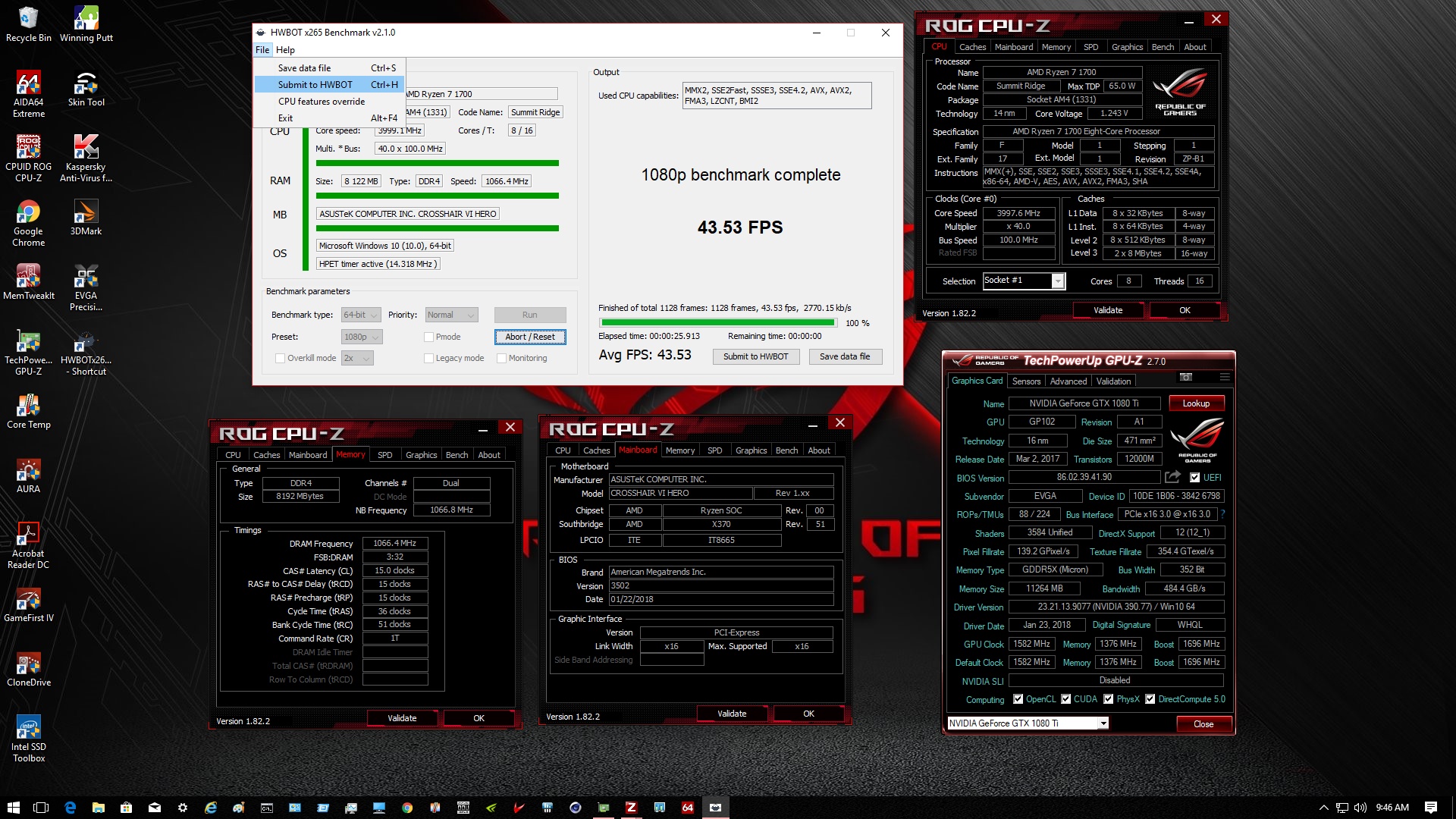Viewport: 1456px width, 819px height.
Task: Select Save data file in File menu
Action: click(330, 68)
